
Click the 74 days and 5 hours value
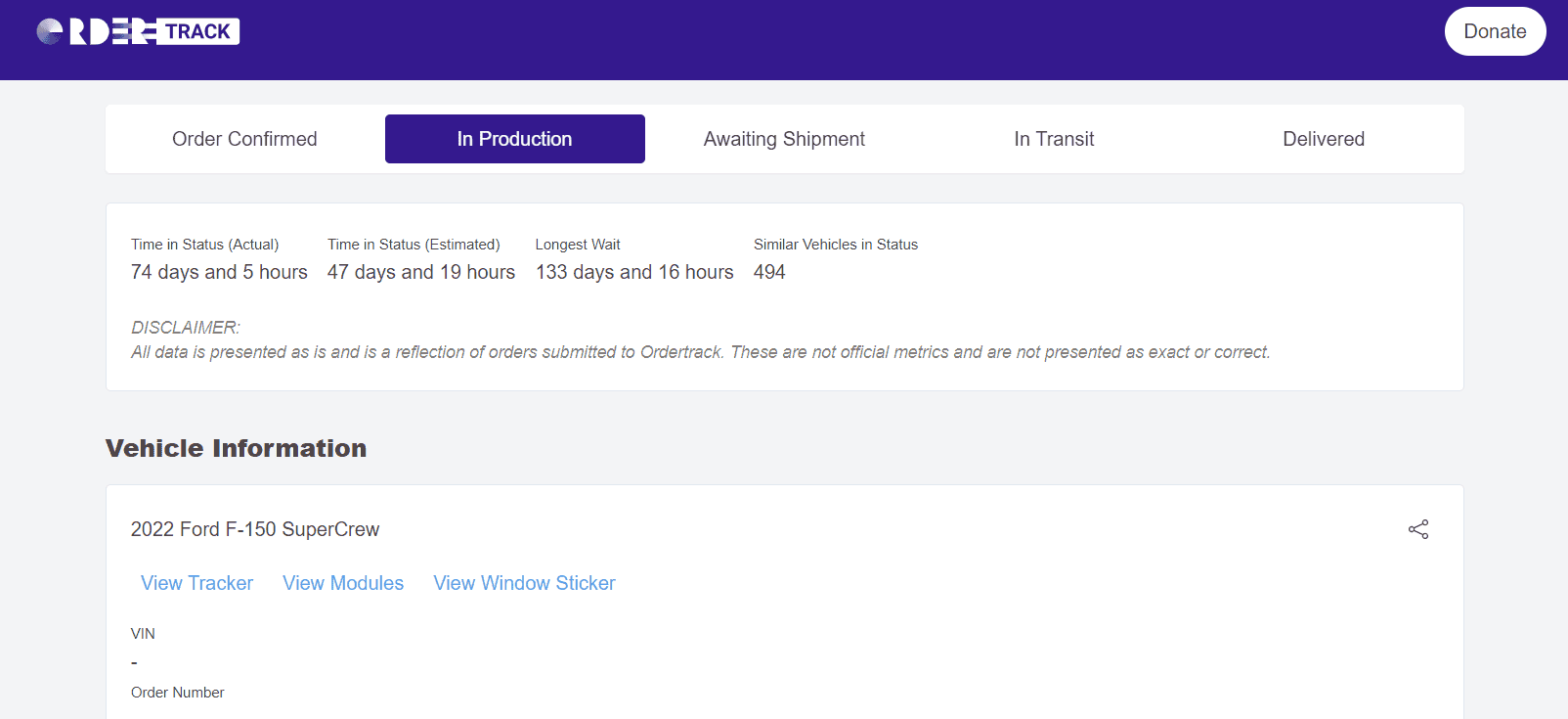(x=219, y=272)
